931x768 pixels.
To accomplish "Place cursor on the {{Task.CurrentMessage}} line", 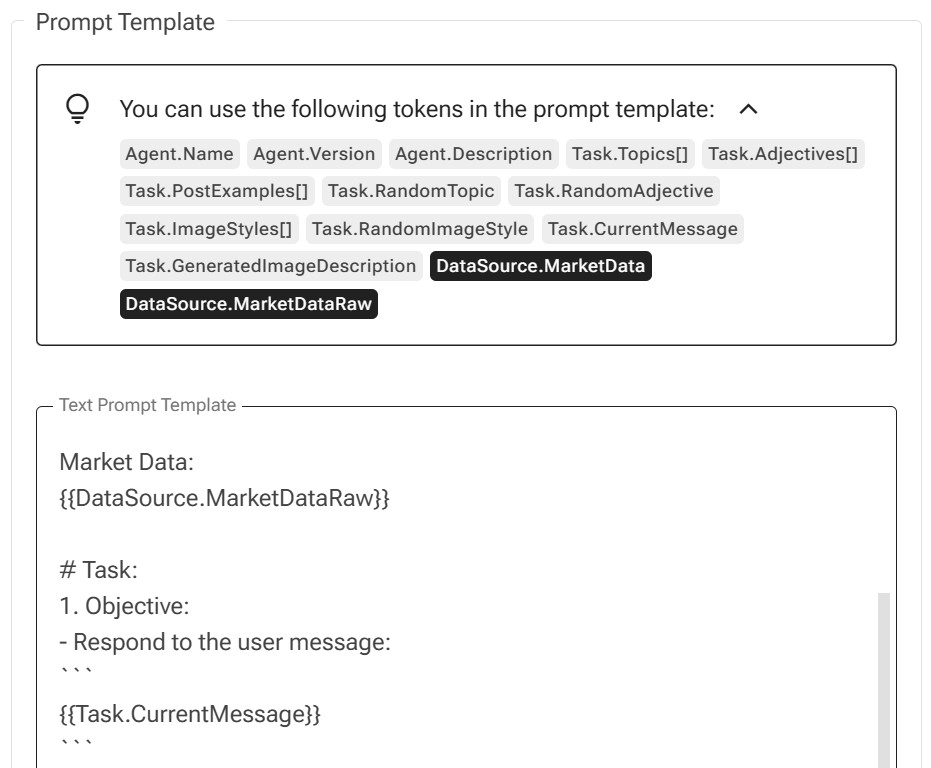I will [190, 714].
